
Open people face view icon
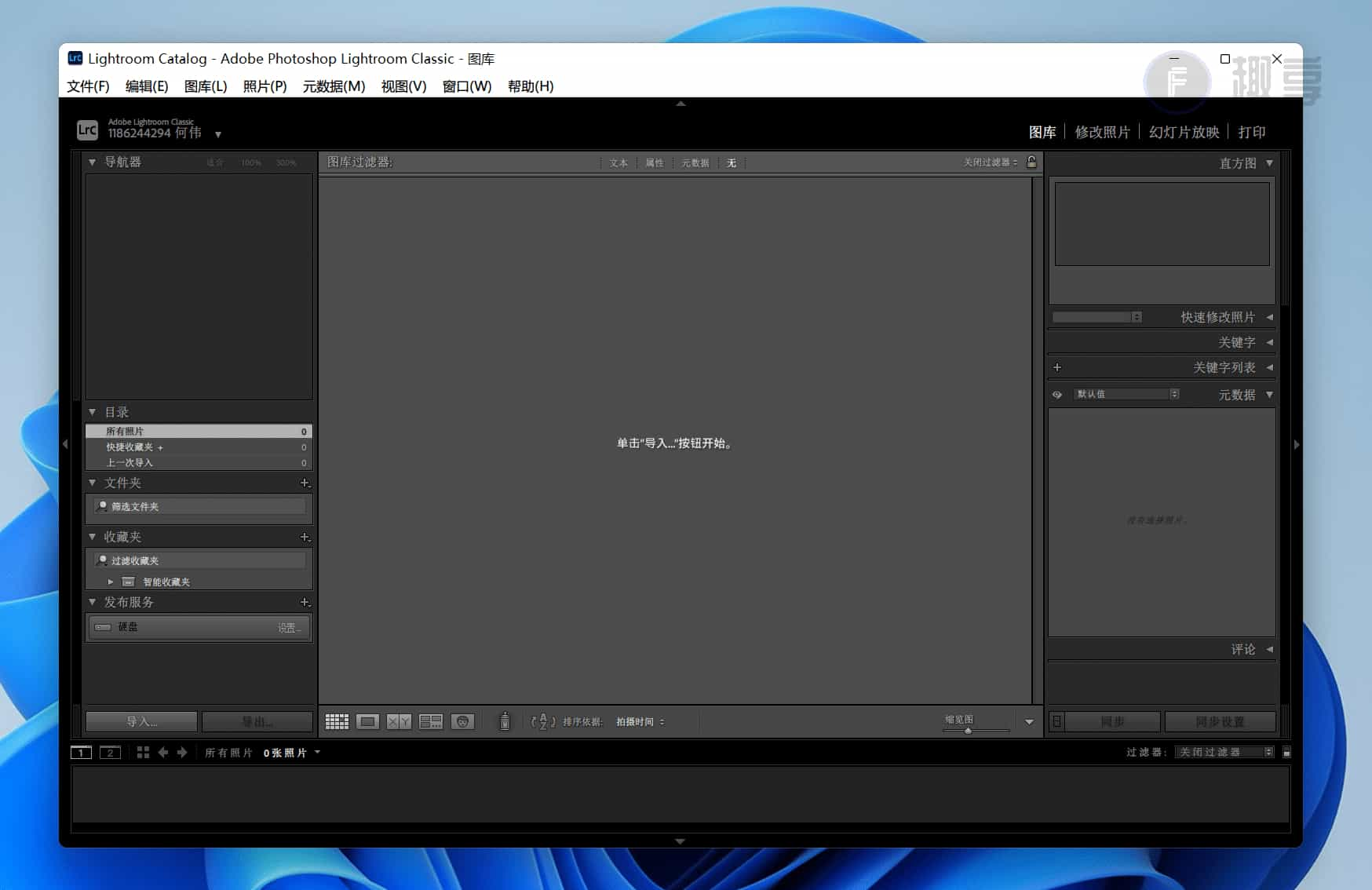pyautogui.click(x=462, y=721)
